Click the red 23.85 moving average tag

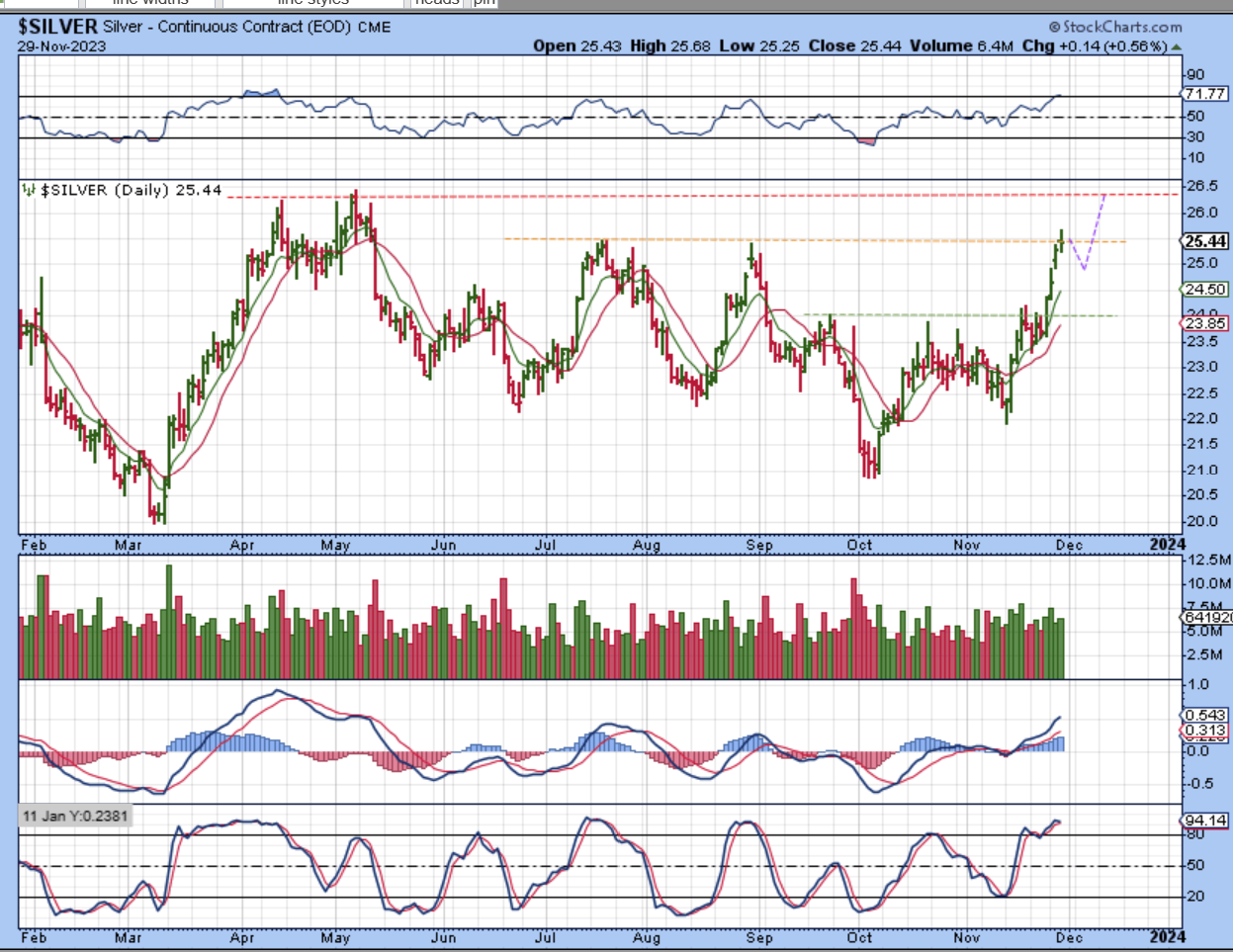point(1206,323)
